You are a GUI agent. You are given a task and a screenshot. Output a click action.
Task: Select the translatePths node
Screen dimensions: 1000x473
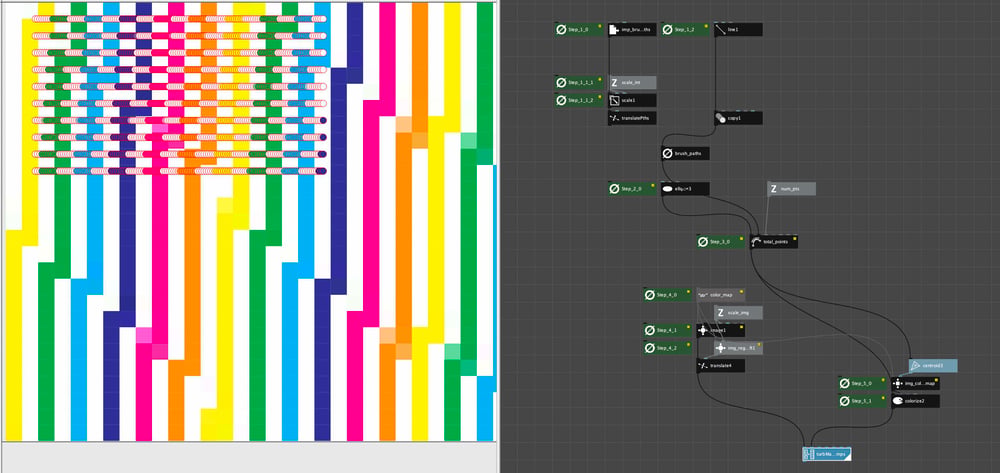pos(632,118)
